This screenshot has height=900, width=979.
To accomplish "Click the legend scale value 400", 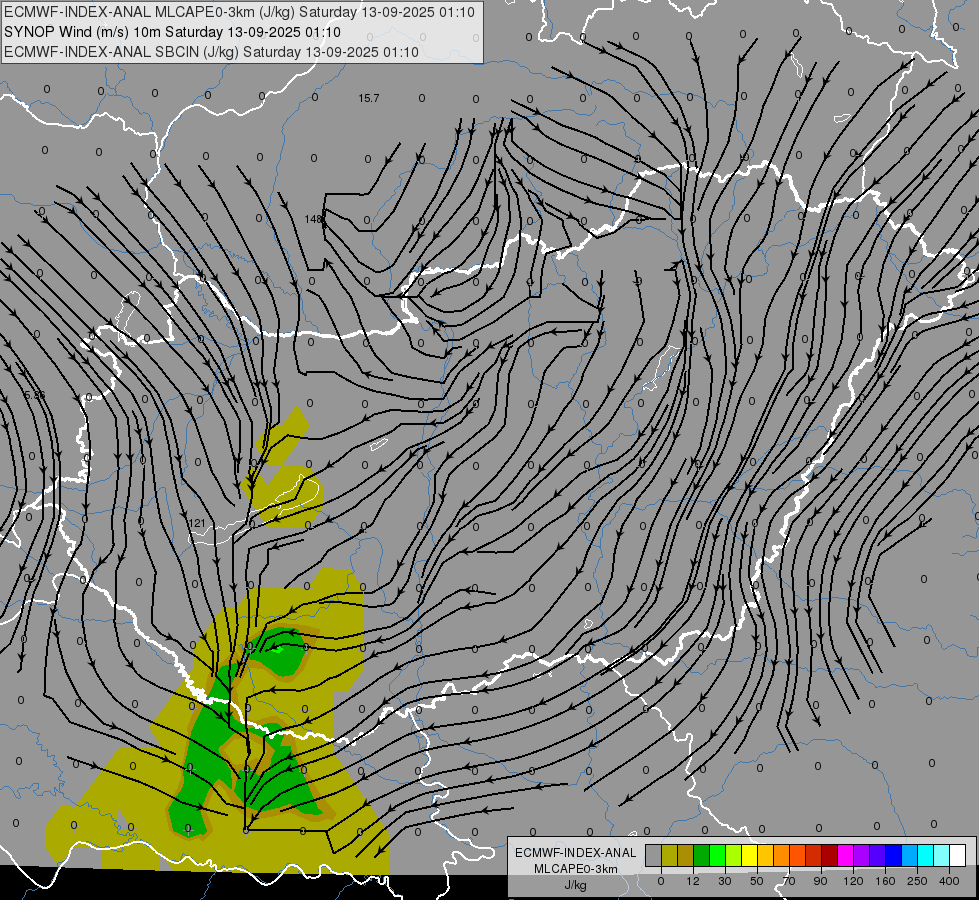I will (x=949, y=881).
